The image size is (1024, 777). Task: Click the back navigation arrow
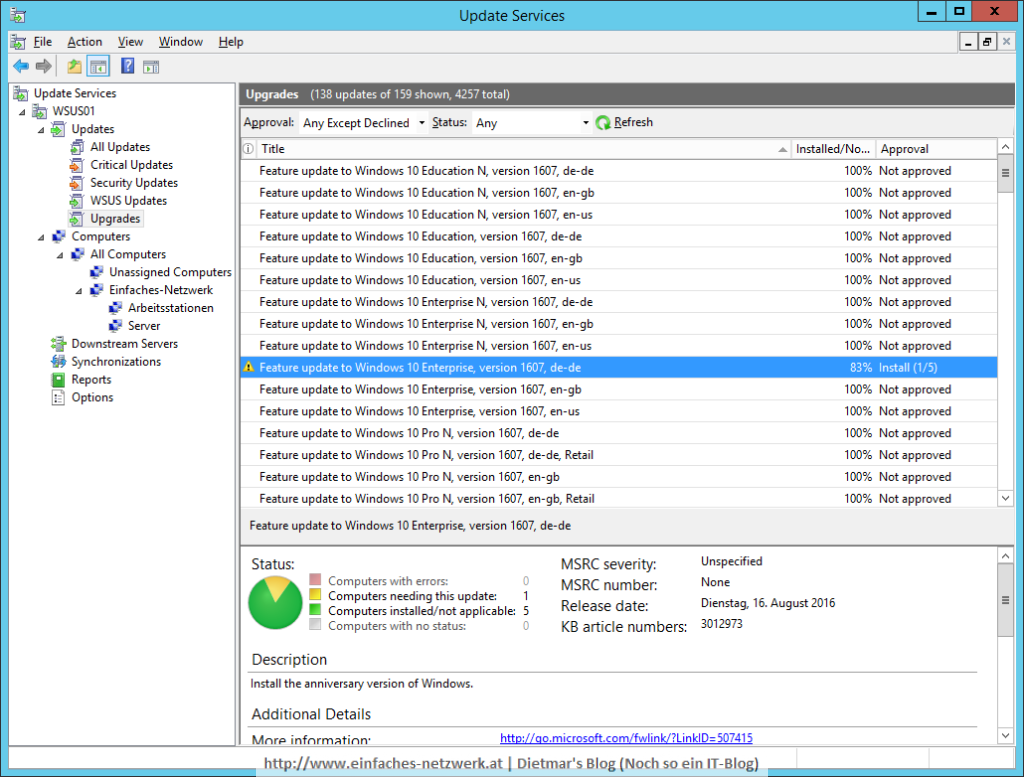coord(19,66)
